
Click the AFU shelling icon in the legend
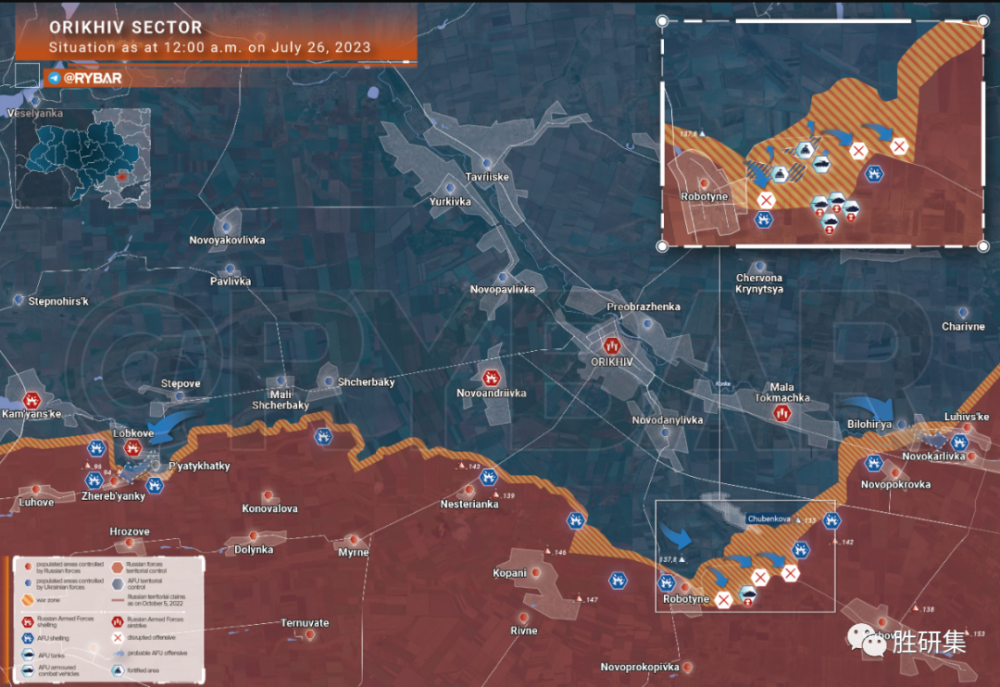coord(27,638)
